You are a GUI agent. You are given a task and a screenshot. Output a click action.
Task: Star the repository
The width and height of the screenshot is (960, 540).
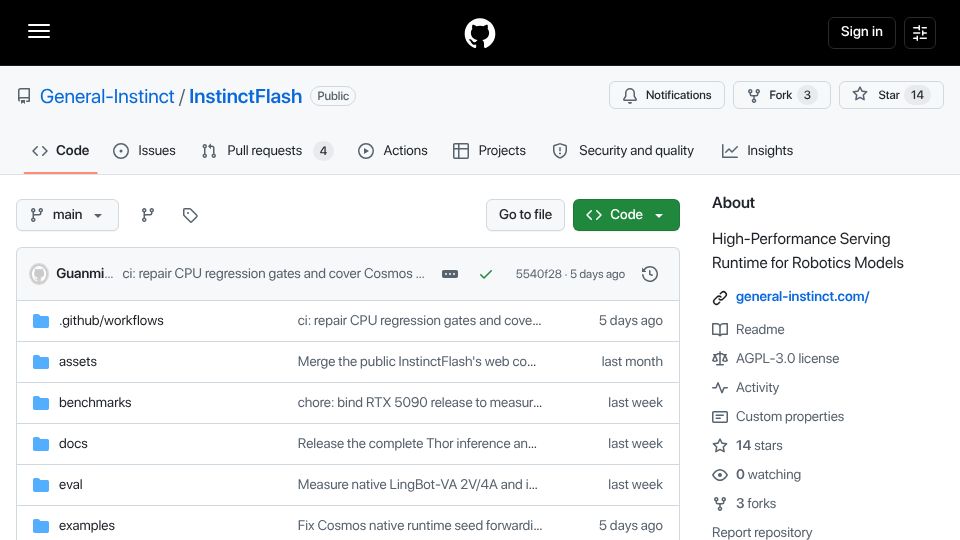click(891, 95)
